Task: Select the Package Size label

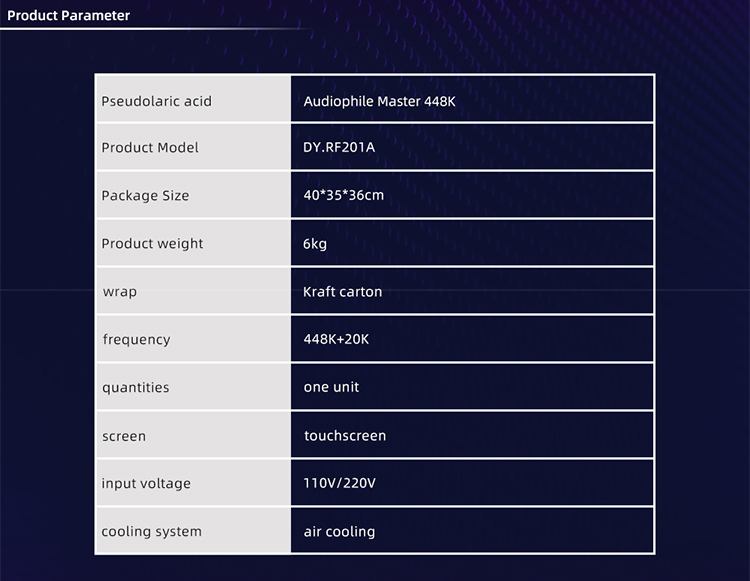Action: [x=145, y=196]
